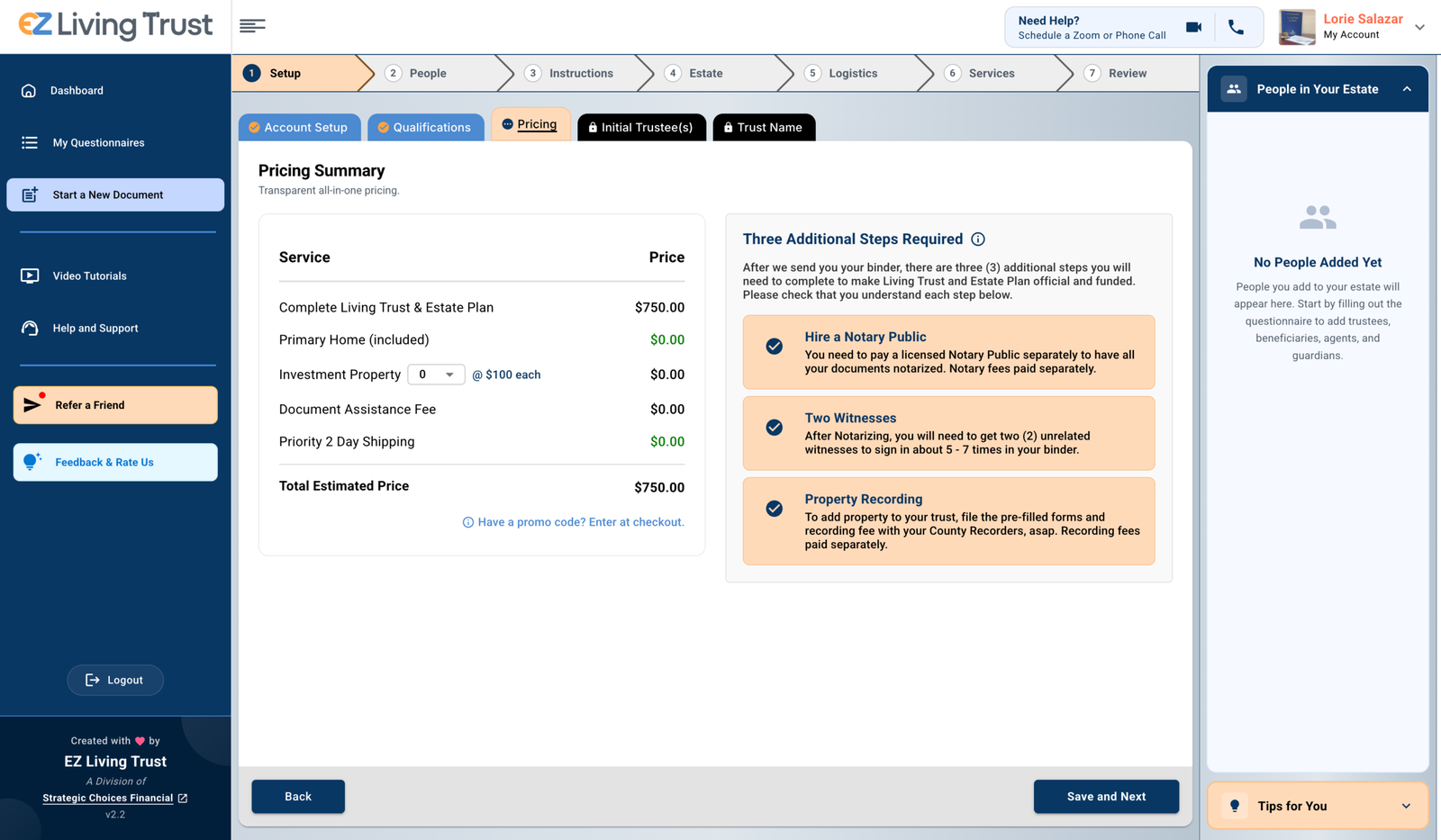This screenshot has width=1441, height=840.
Task: Open Feedback & Rate Us
Action: [115, 462]
